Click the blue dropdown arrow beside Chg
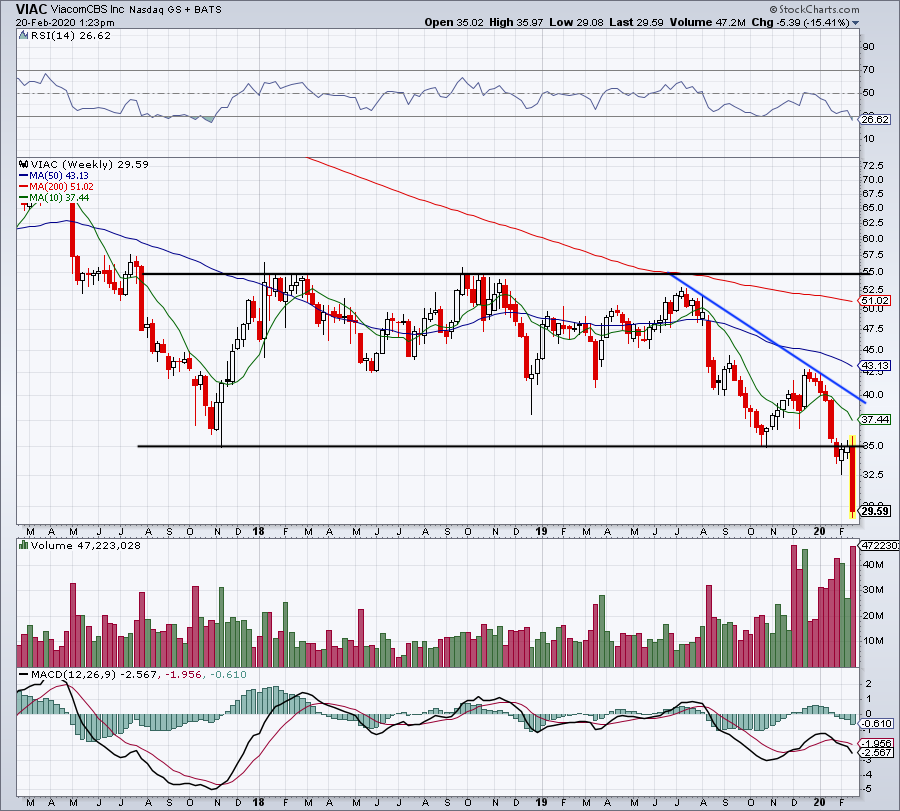The width and height of the screenshot is (900, 811). click(x=856, y=23)
